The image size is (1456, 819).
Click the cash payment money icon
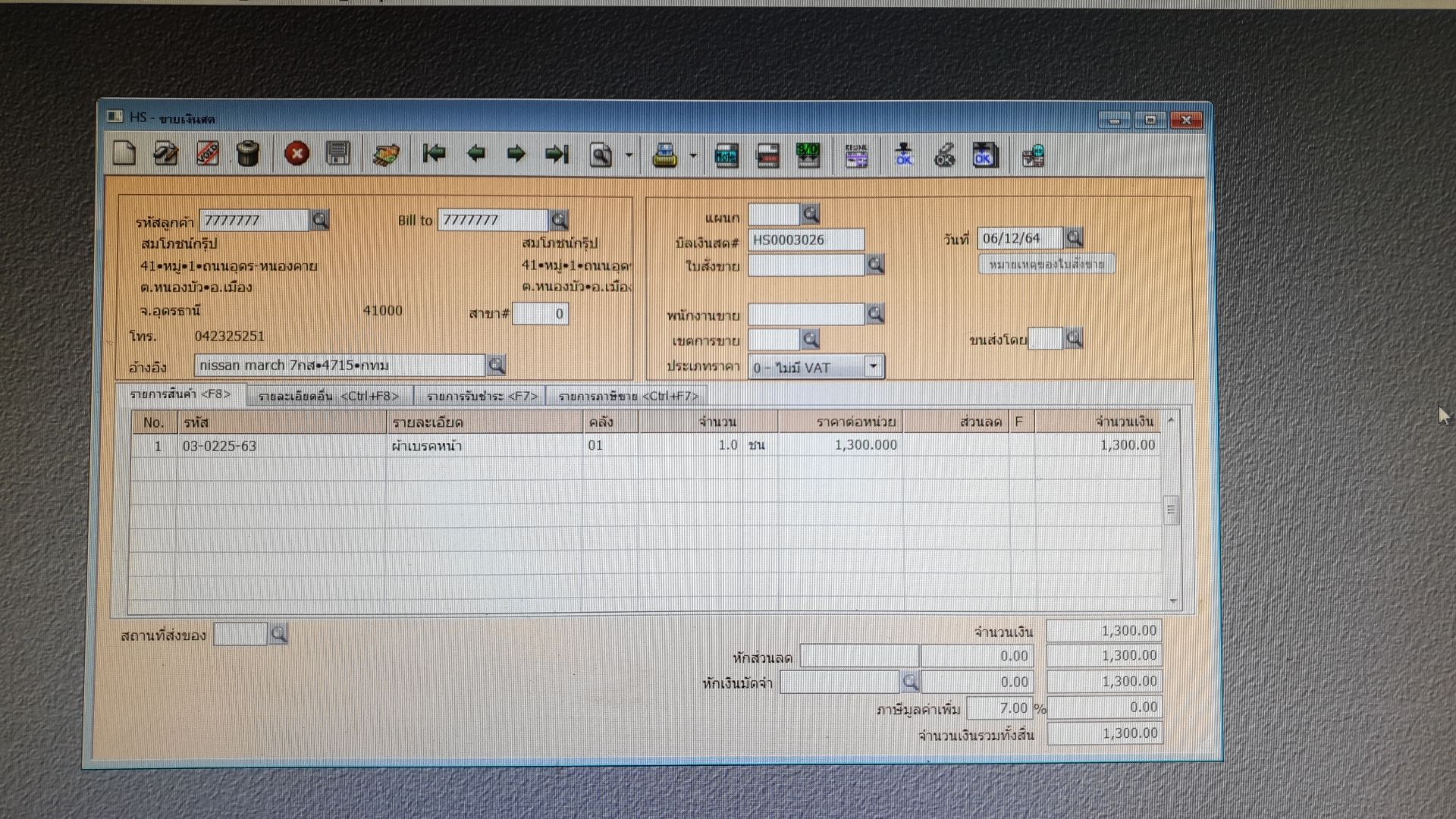tap(386, 155)
